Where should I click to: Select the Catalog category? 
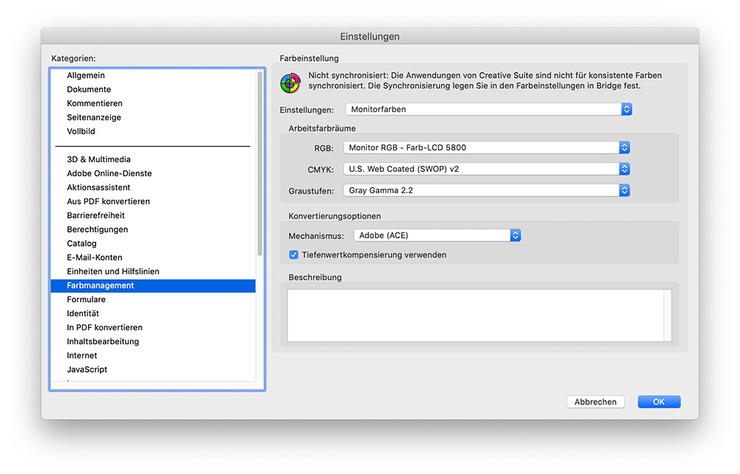coord(153,244)
